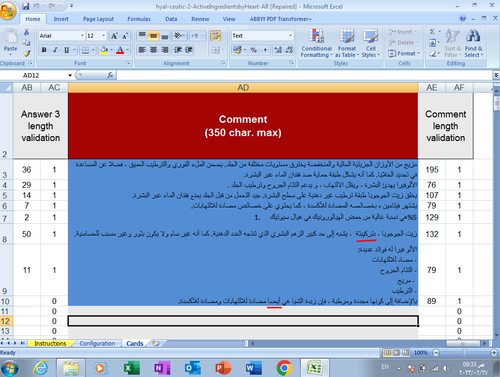This screenshot has width=500, height=377.
Task: Apply Comma Style number format
Action: click(265, 50)
